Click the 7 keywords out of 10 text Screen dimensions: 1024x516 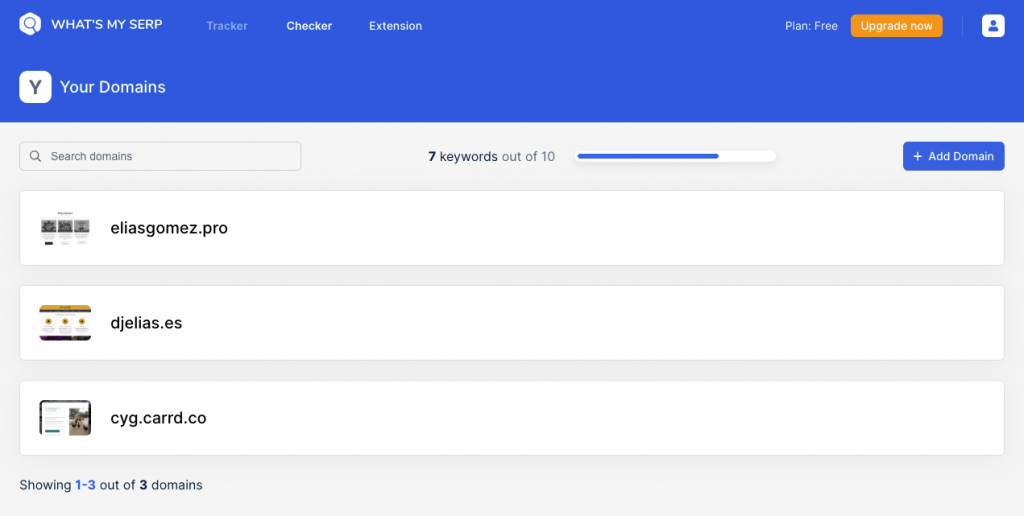click(491, 156)
